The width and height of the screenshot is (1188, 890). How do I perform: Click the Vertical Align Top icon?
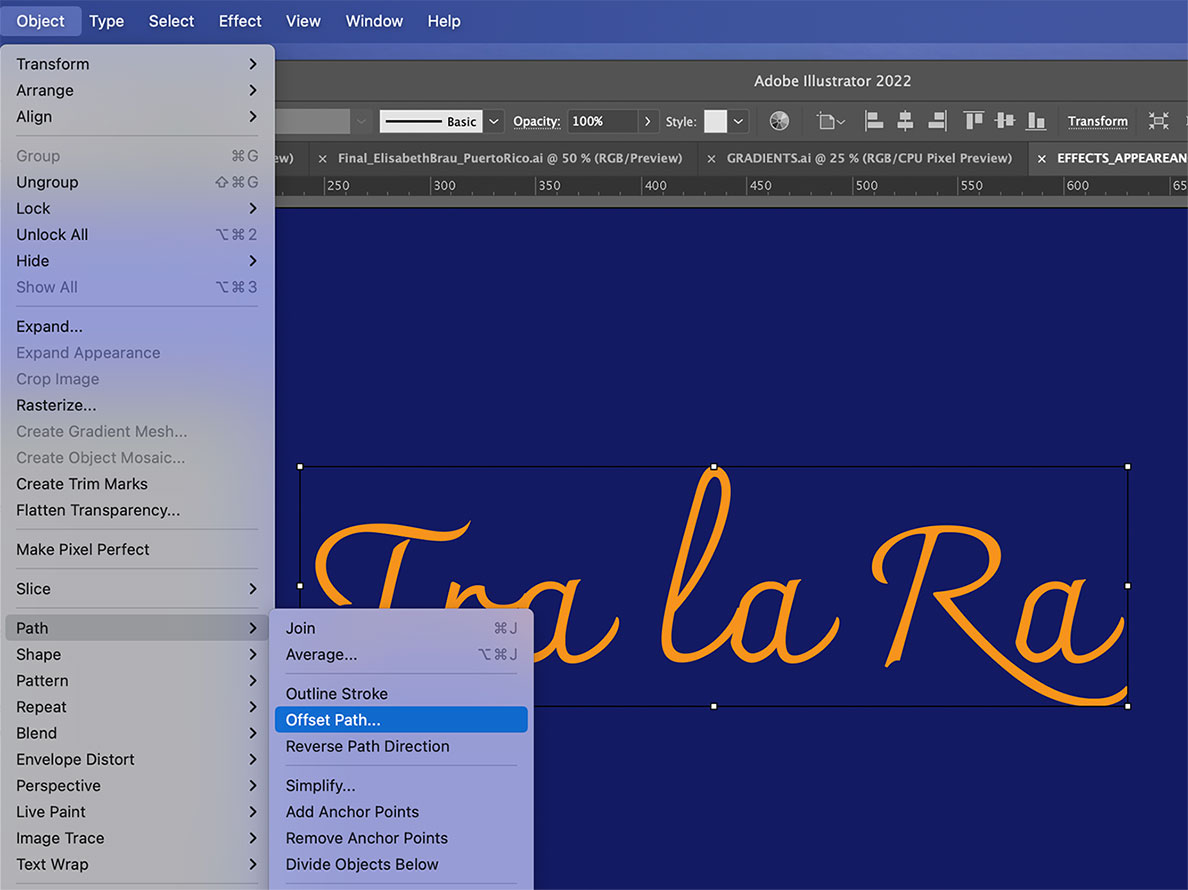(x=973, y=121)
